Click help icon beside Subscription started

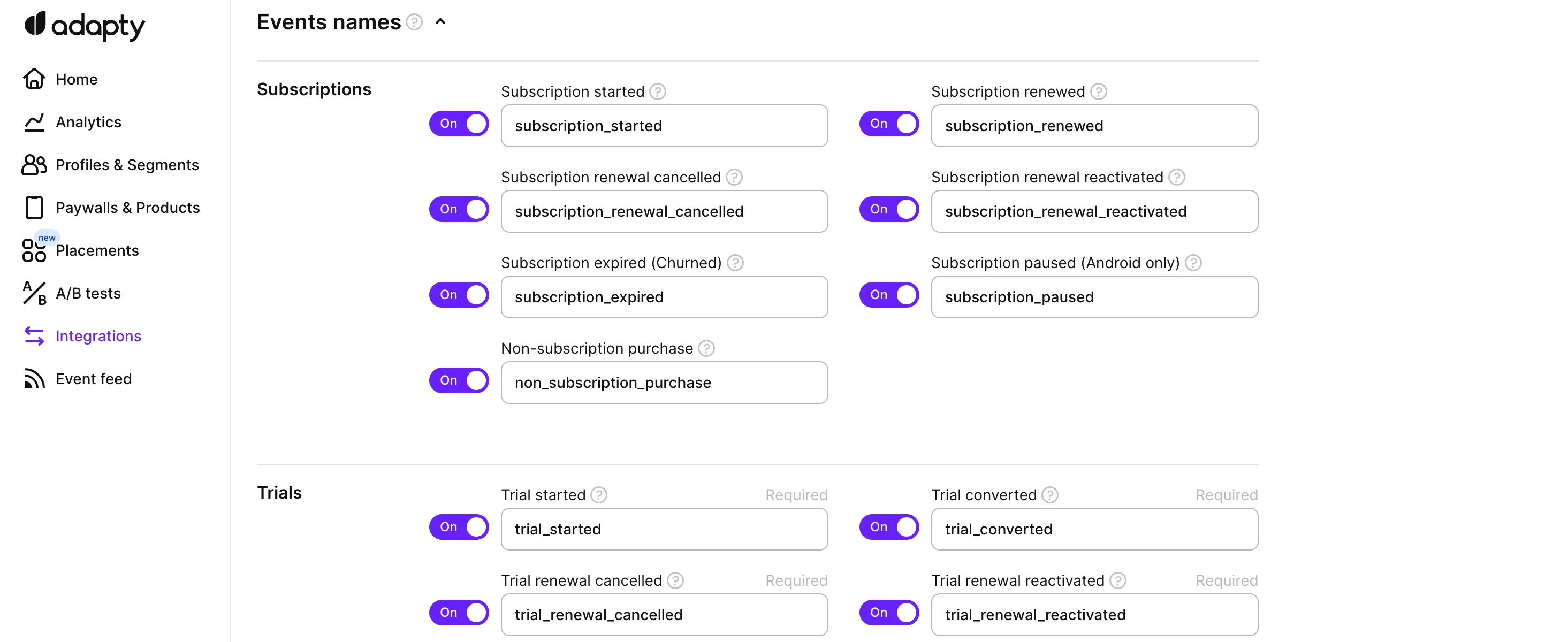point(657,92)
